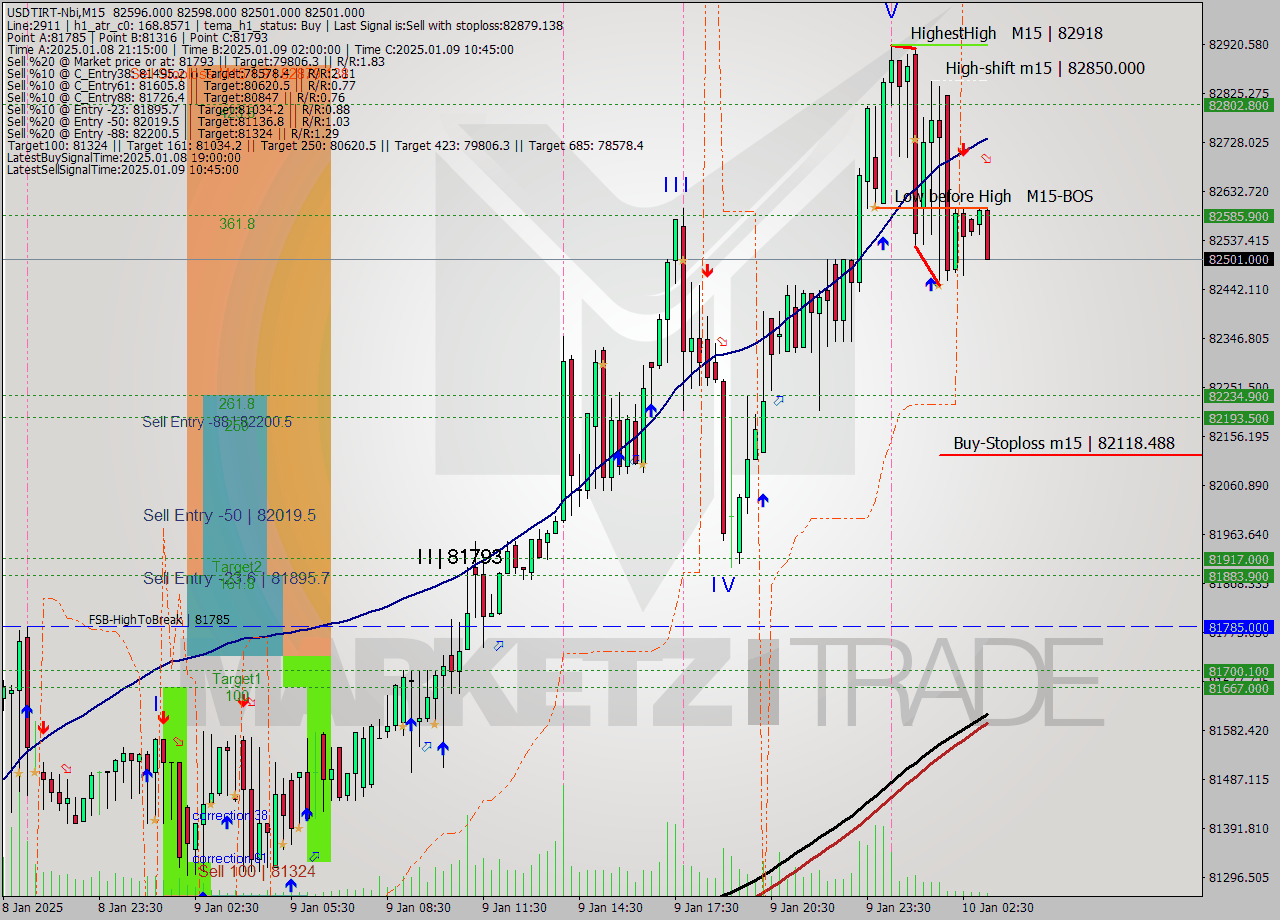1280x920 pixels.
Task: Click the 261.8 Fibonacci level label
Action: tap(237, 403)
